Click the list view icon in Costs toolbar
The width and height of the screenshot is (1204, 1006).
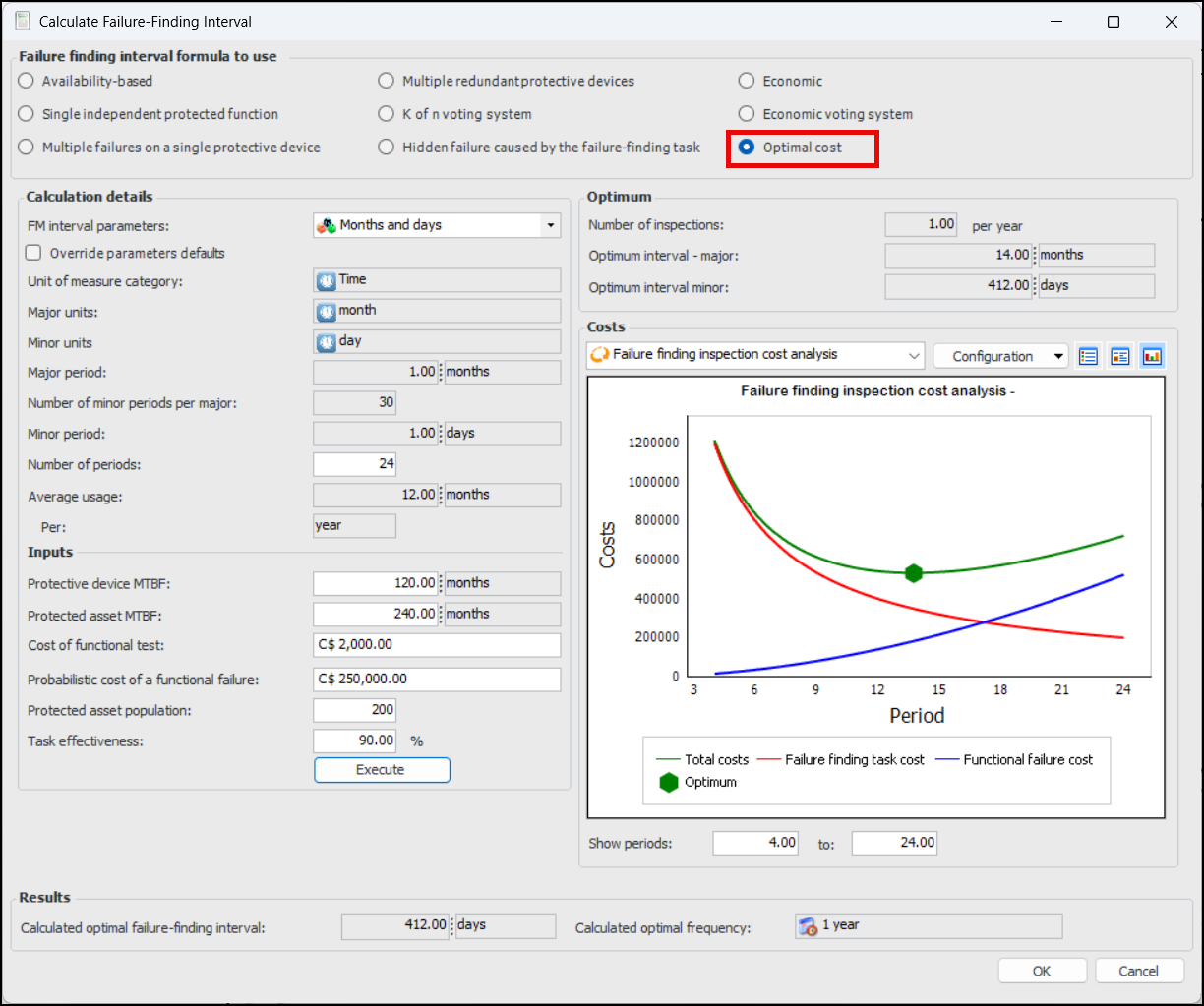(x=1088, y=356)
